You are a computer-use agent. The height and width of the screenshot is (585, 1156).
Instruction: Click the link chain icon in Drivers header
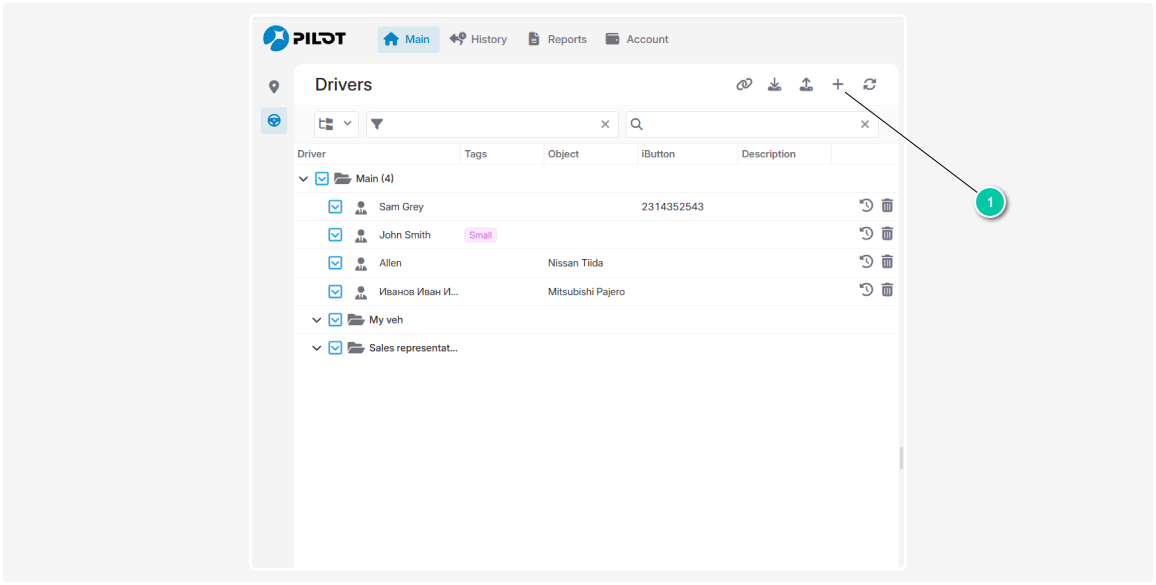pos(744,85)
